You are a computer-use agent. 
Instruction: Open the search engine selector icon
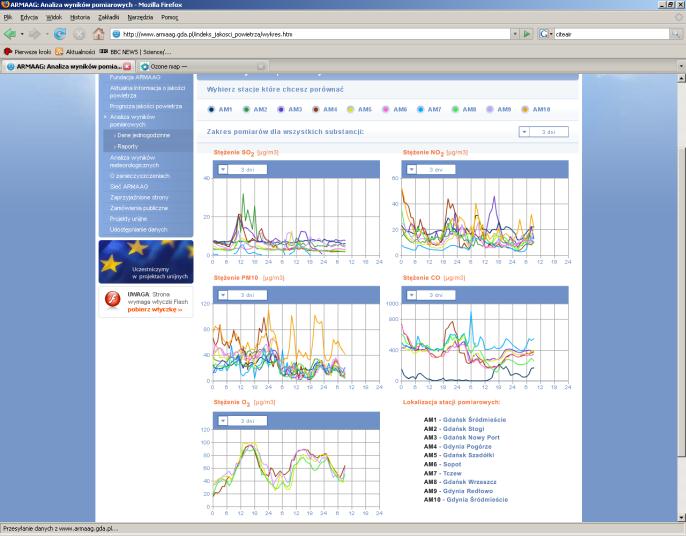click(545, 34)
